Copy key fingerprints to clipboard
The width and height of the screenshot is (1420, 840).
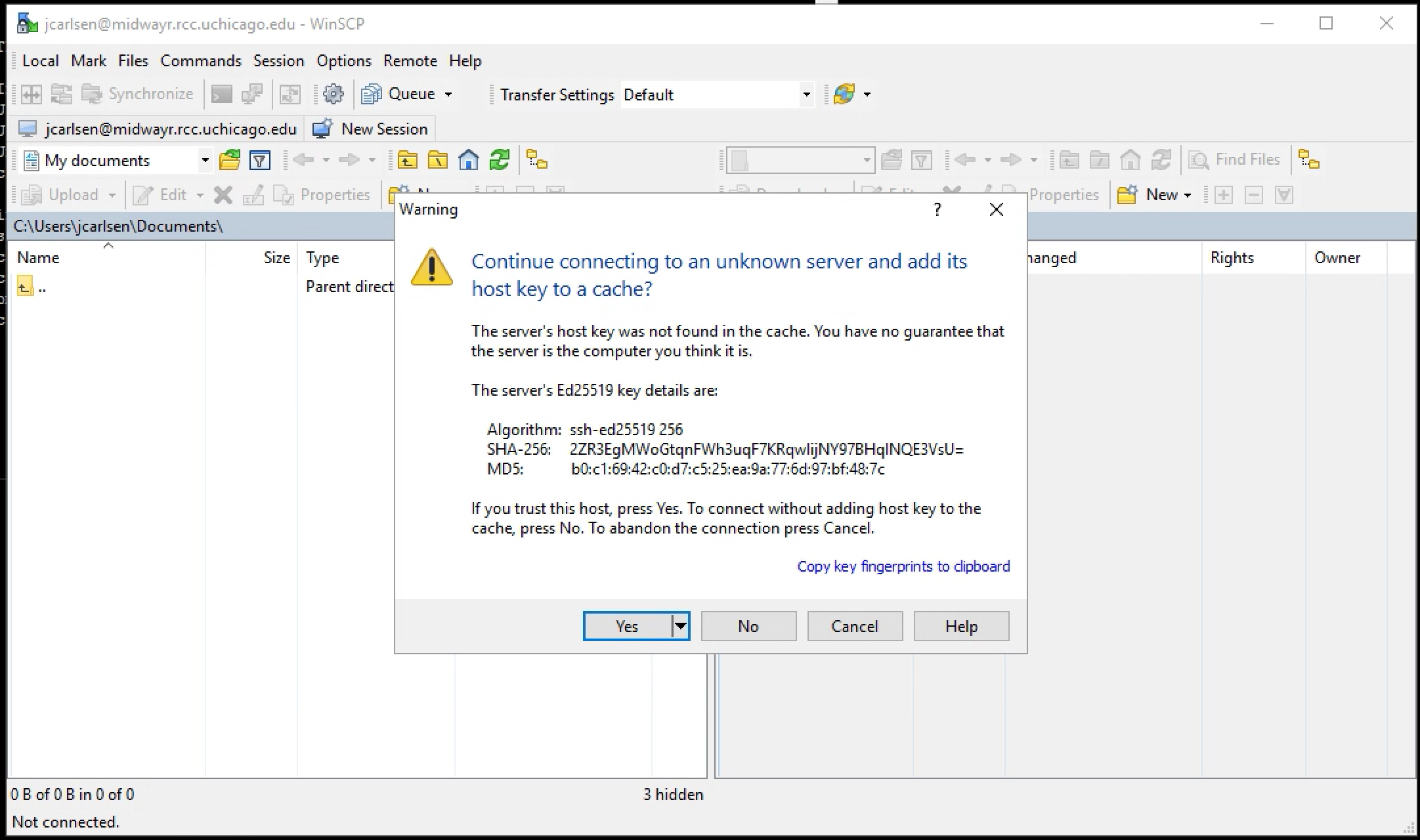[x=903, y=566]
